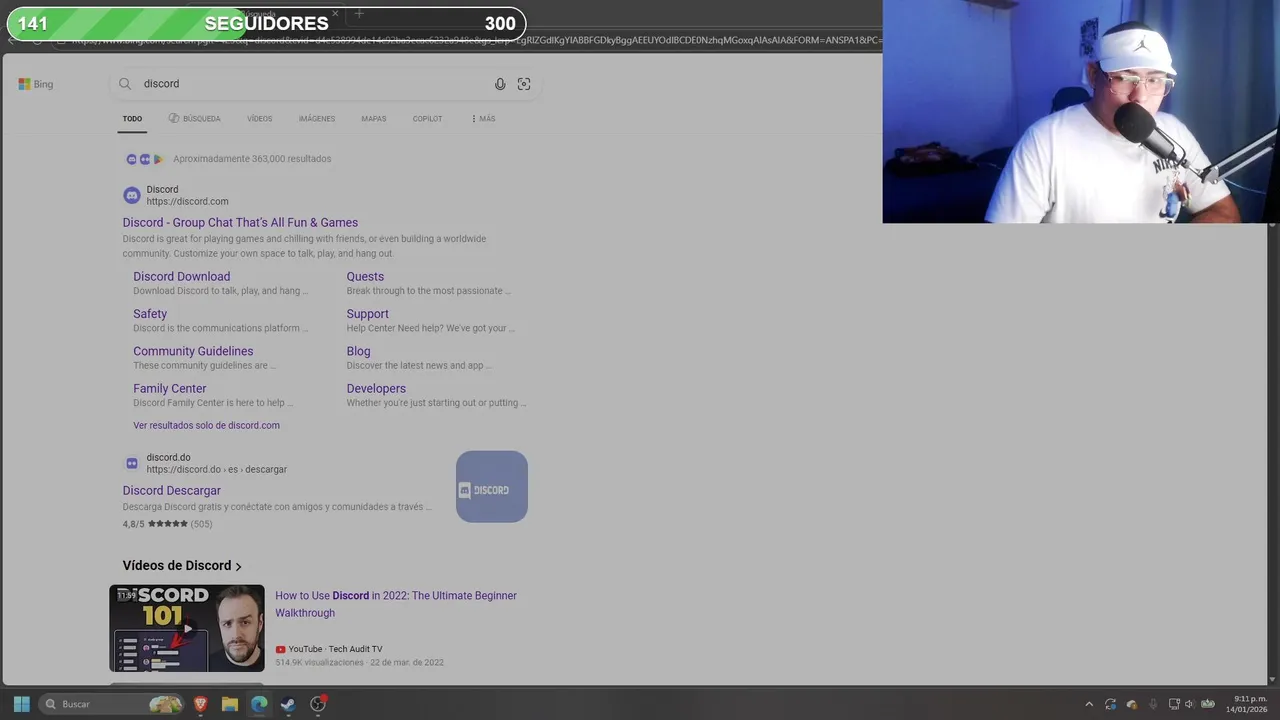The height and width of the screenshot is (720, 1280).
Task: Click the app icons beside the results count
Action: click(x=144, y=159)
